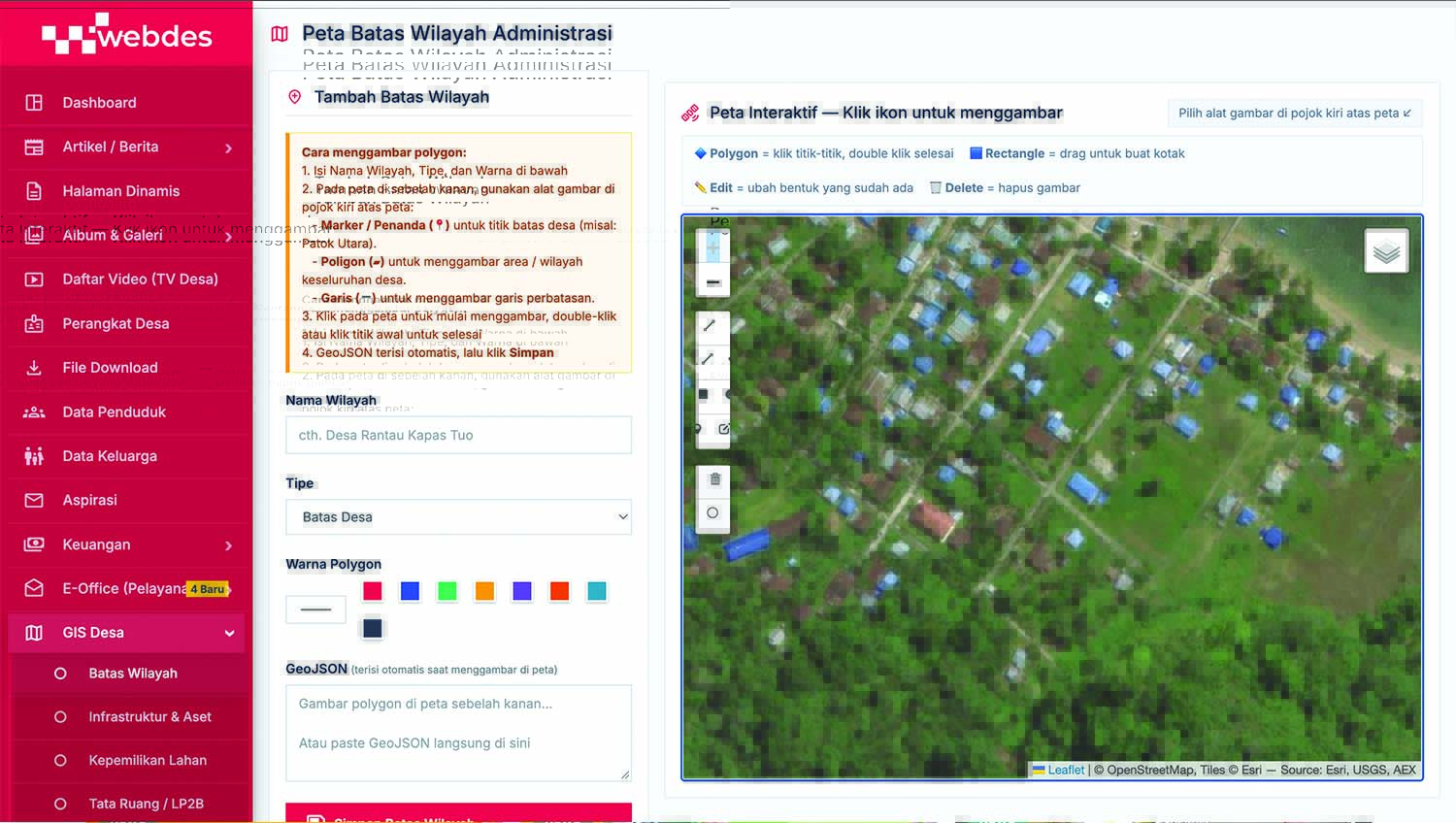
Task: Click the Dashboard icon in the sidebar
Action: [34, 103]
